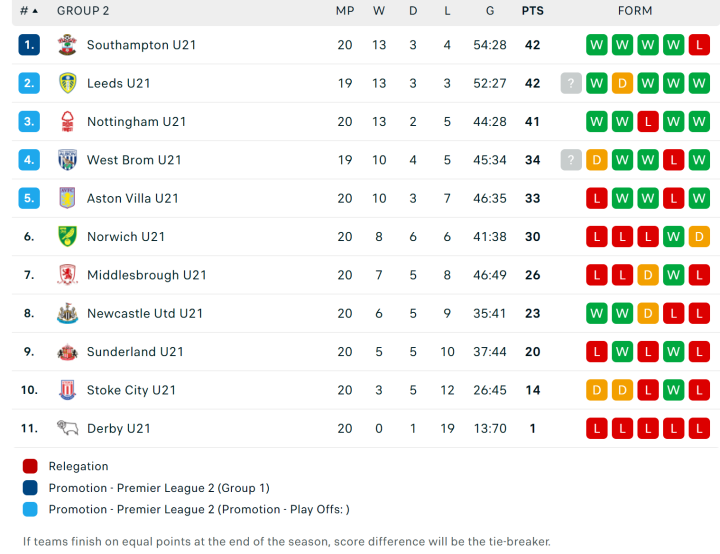Click the Southampton U21 rank 1 badge
This screenshot has height=554, width=720.
coord(29,45)
